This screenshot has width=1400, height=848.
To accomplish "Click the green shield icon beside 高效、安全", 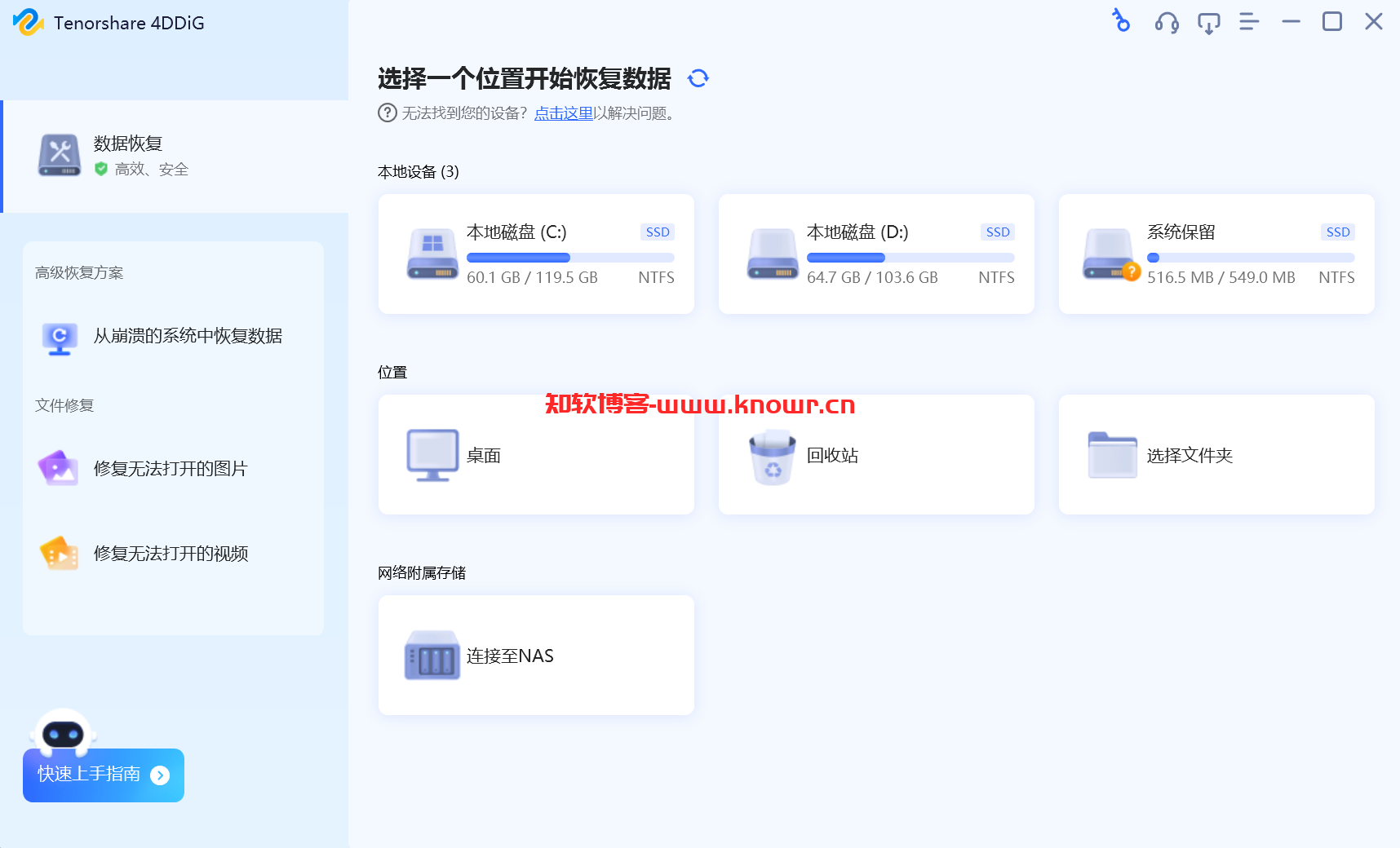I will coord(101,169).
